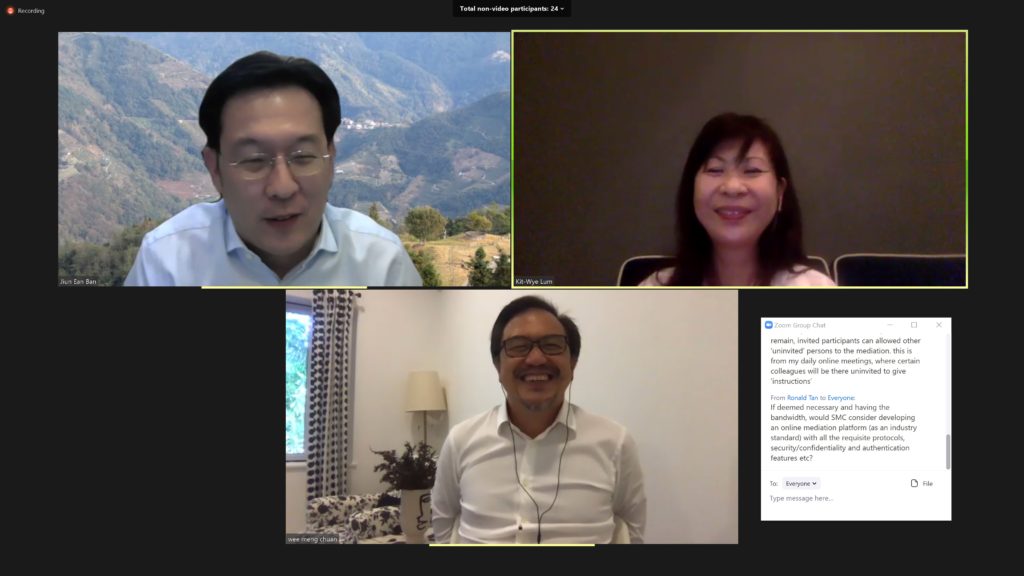The image size is (1024, 576).
Task: Maximize the Zoom Group Chat window
Action: coord(914,325)
